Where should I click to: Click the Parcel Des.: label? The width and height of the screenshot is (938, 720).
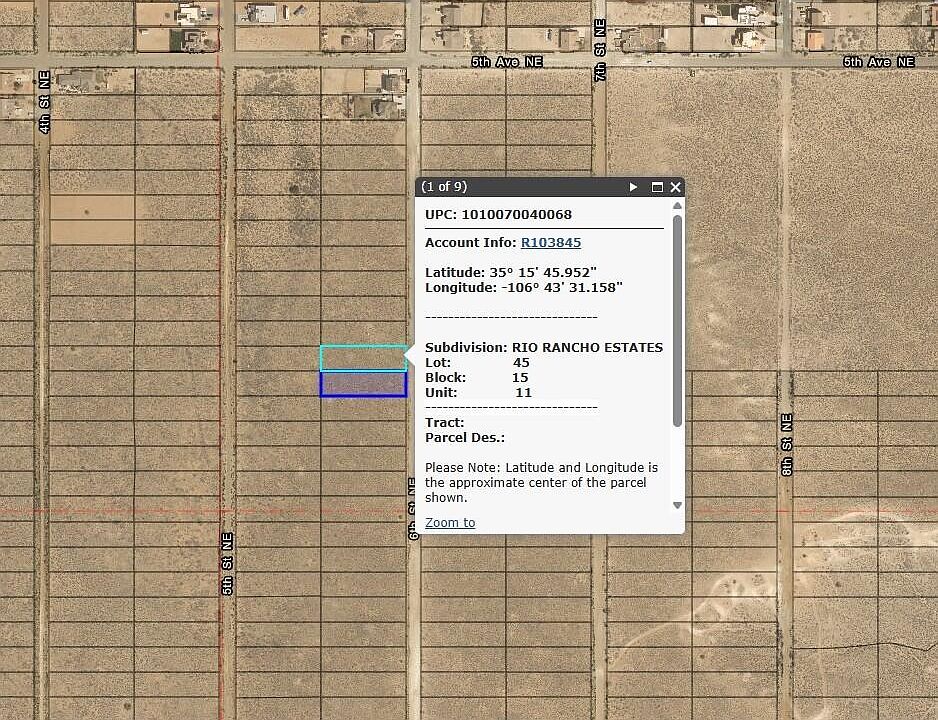tap(465, 437)
